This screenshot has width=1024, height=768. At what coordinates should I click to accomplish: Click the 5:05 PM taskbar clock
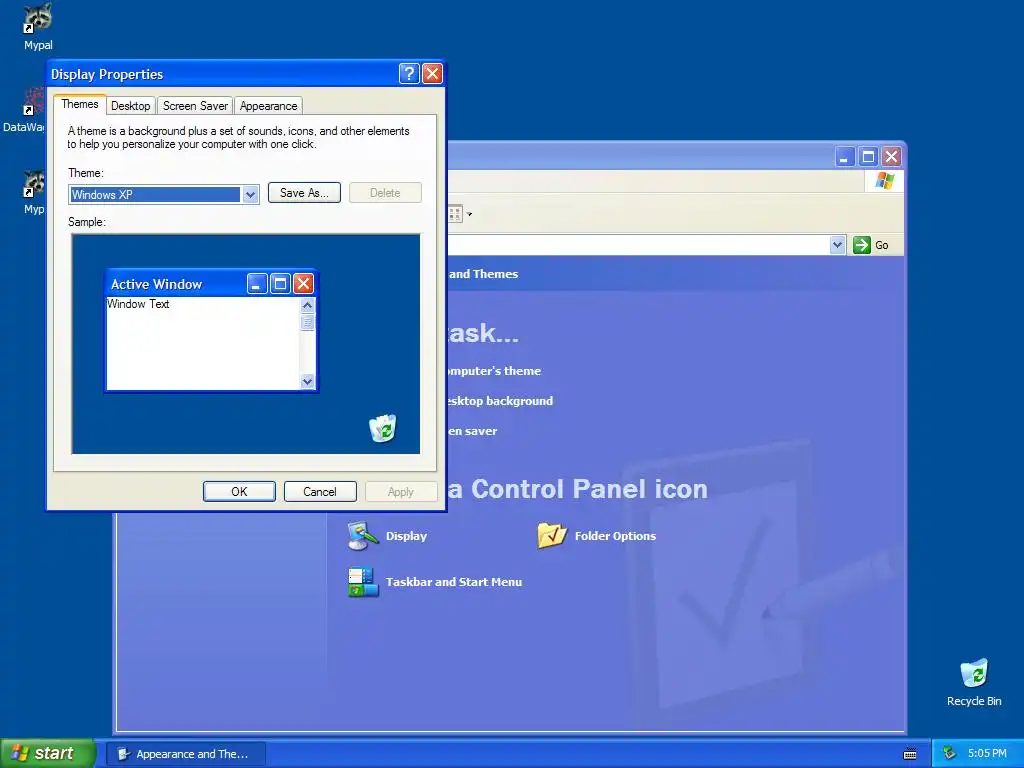tap(987, 754)
